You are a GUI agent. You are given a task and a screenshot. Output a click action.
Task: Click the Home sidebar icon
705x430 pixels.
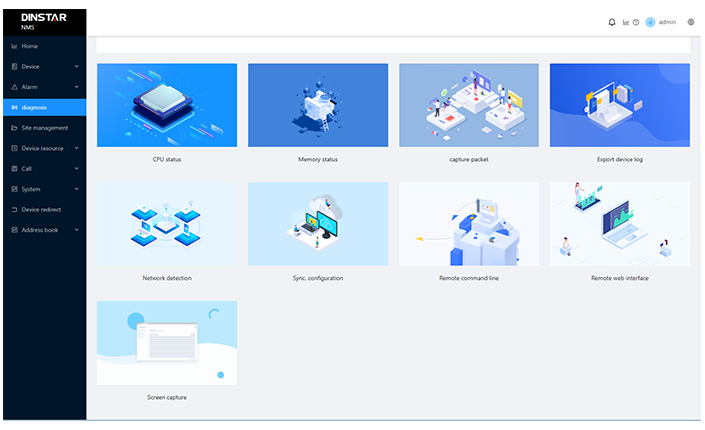[x=14, y=46]
